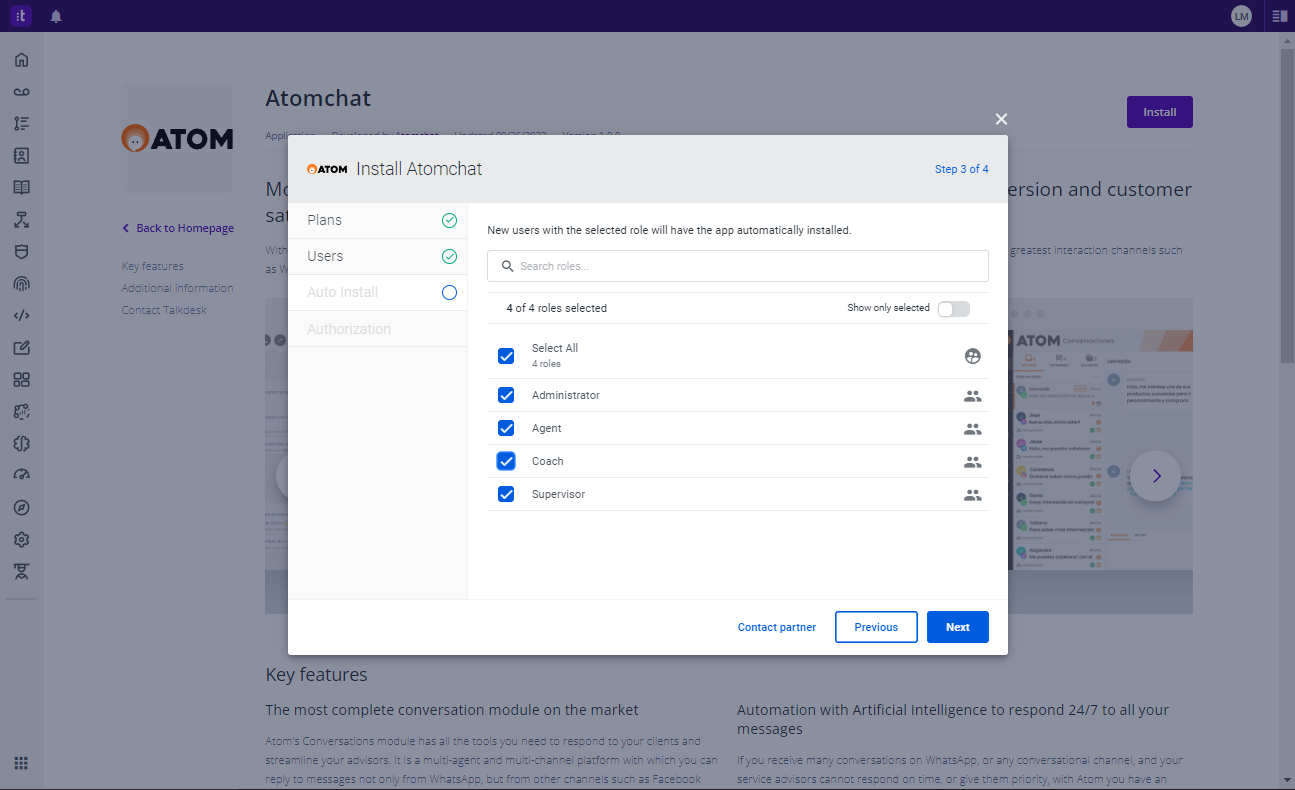Click the fingerprint icon in sidebar
The image size is (1295, 790).
coord(21,284)
